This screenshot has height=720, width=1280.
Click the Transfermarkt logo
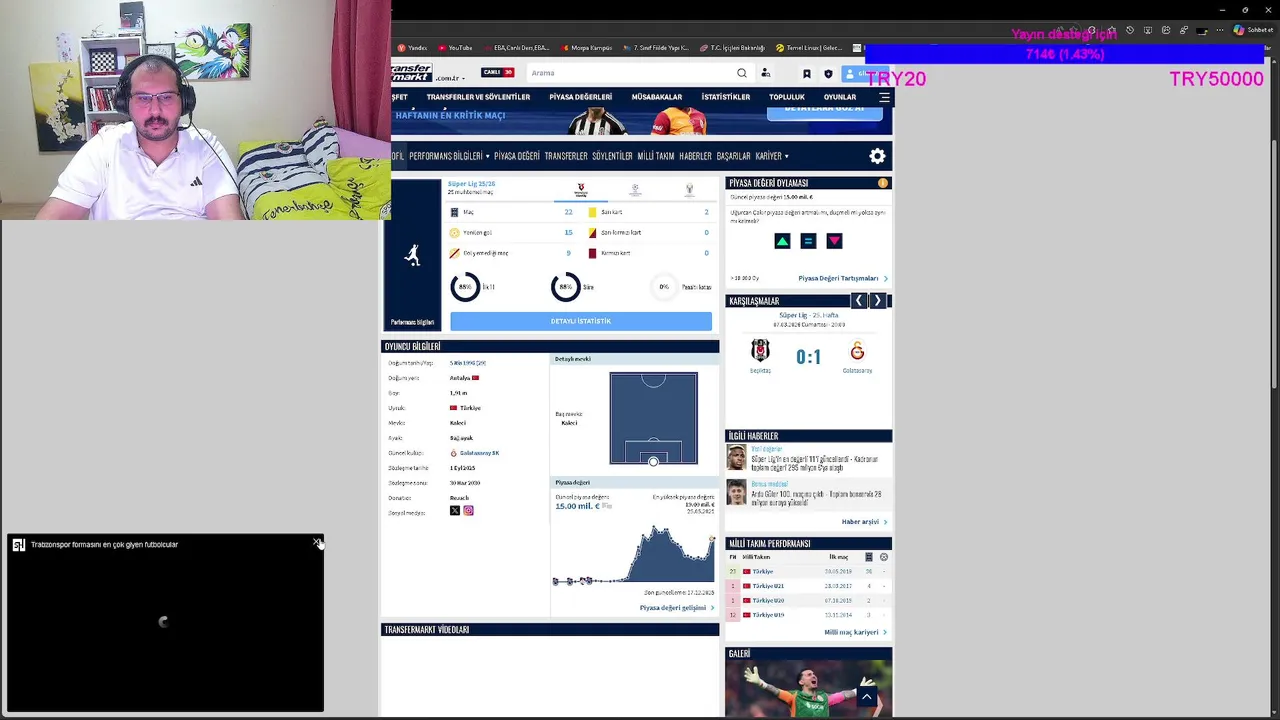[412, 73]
